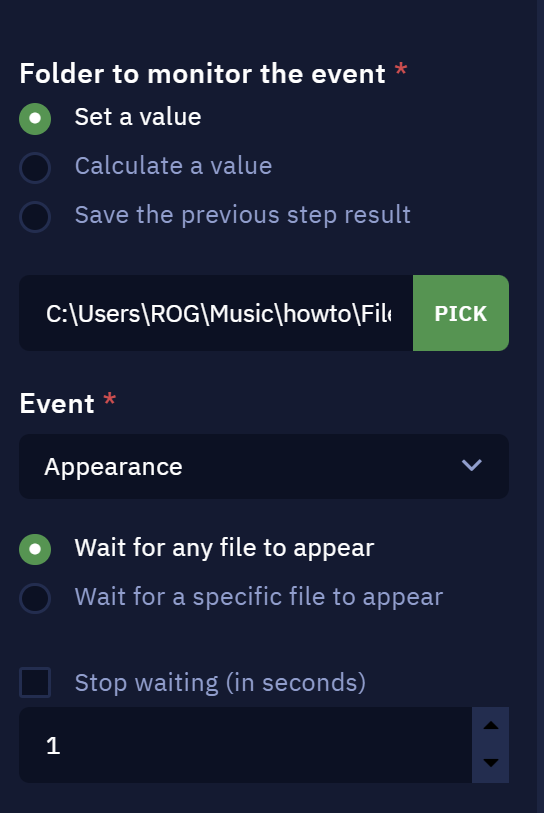Focus the seconds number field showing 1
Viewport: 544px width, 813px height.
tap(245, 745)
